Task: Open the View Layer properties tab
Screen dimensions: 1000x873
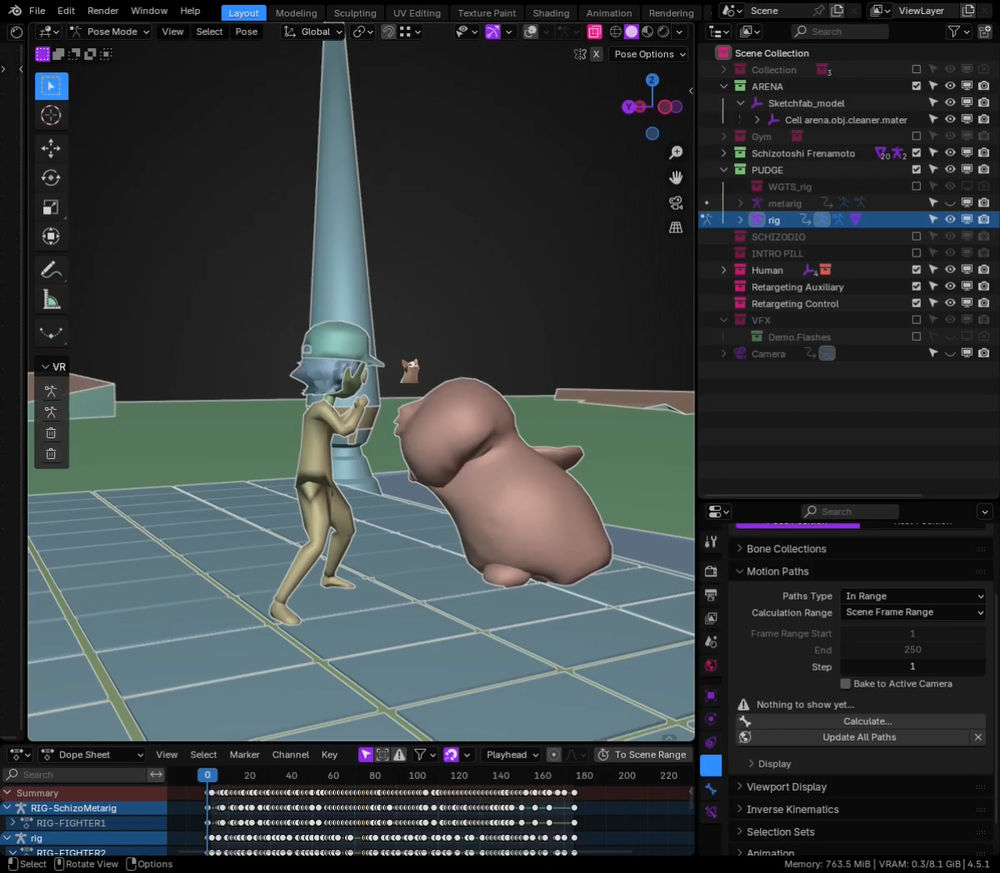Action: pos(711,618)
